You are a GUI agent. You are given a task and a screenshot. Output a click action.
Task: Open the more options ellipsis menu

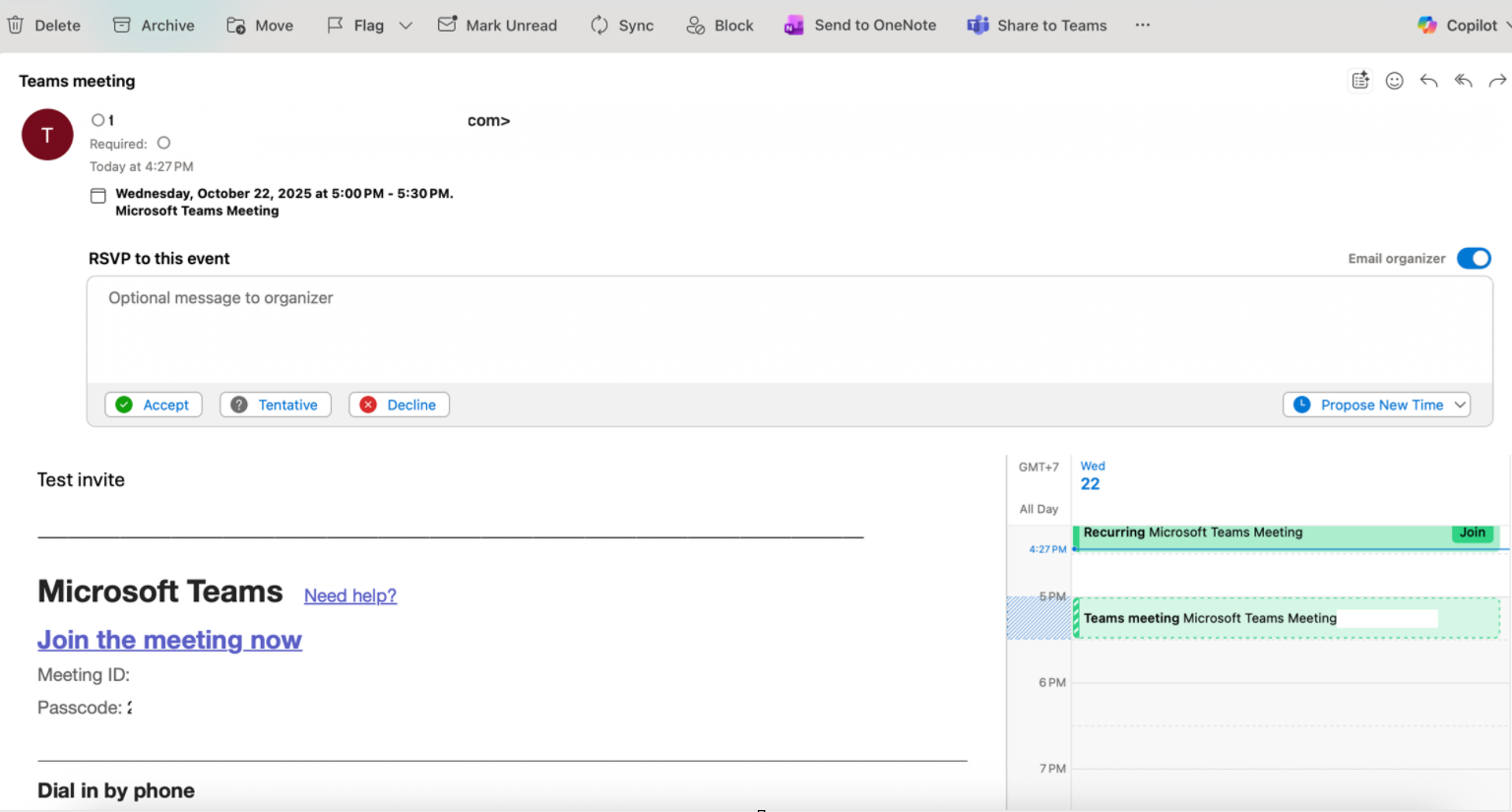coord(1142,25)
